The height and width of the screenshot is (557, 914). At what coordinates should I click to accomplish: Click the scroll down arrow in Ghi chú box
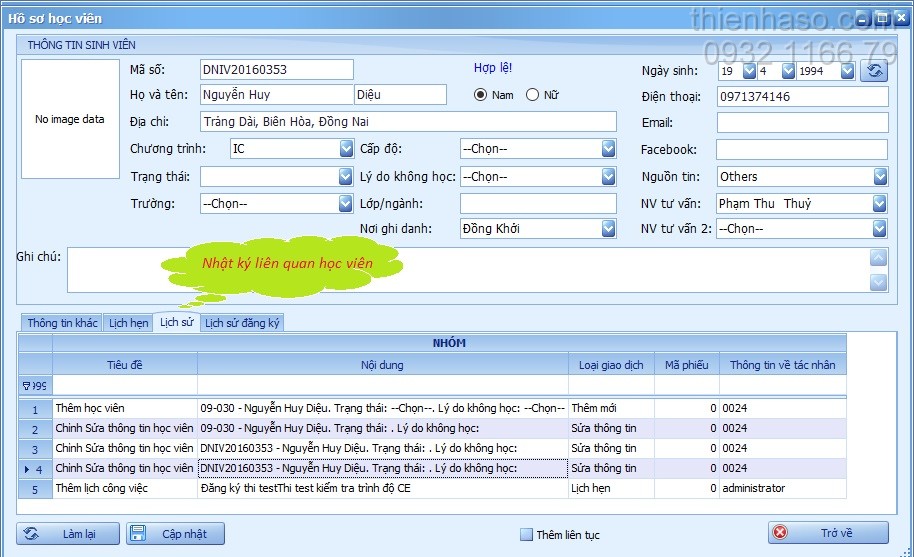[x=878, y=282]
